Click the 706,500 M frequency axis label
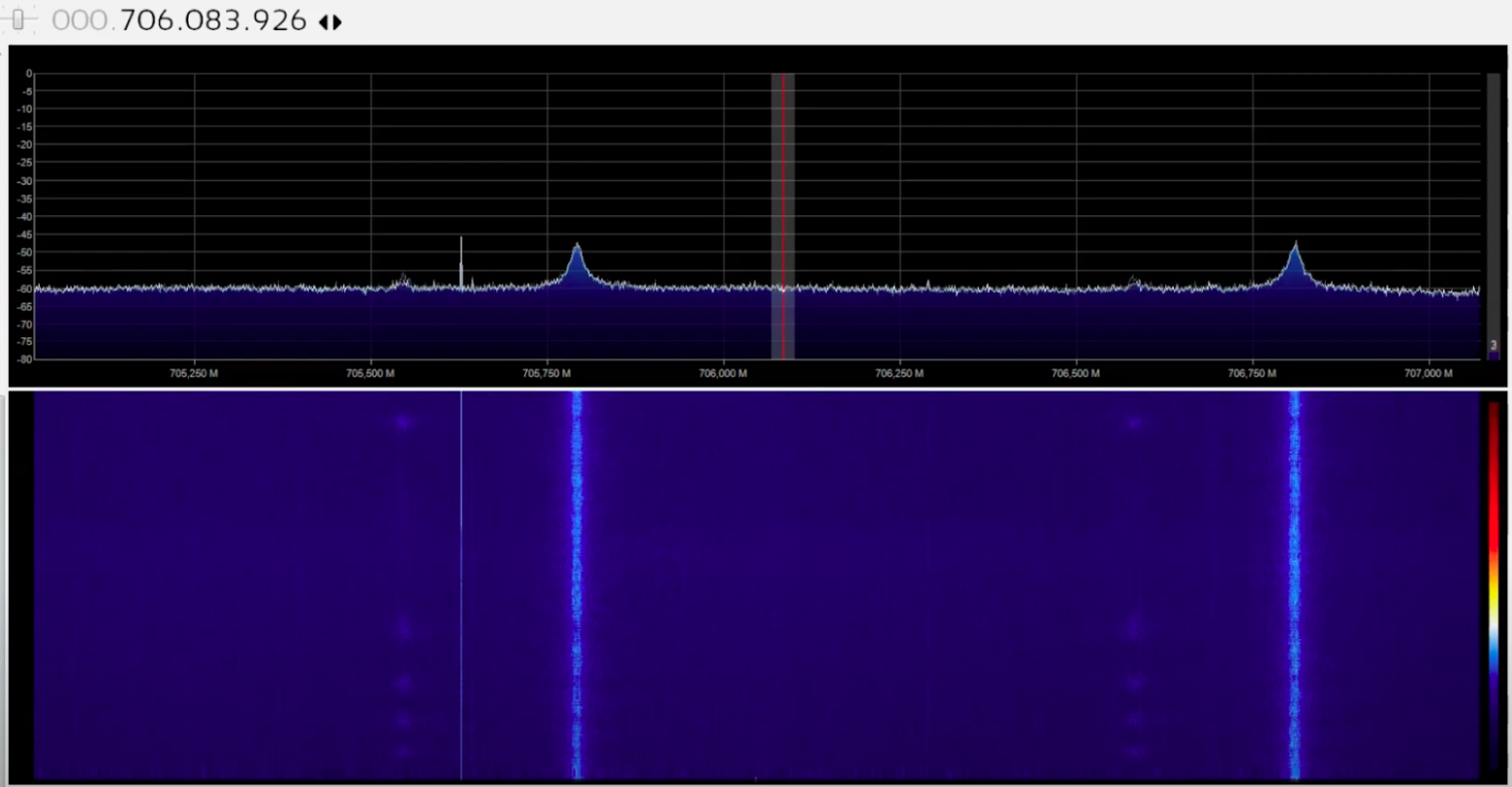Image resolution: width=1512 pixels, height=787 pixels. pos(1076,373)
